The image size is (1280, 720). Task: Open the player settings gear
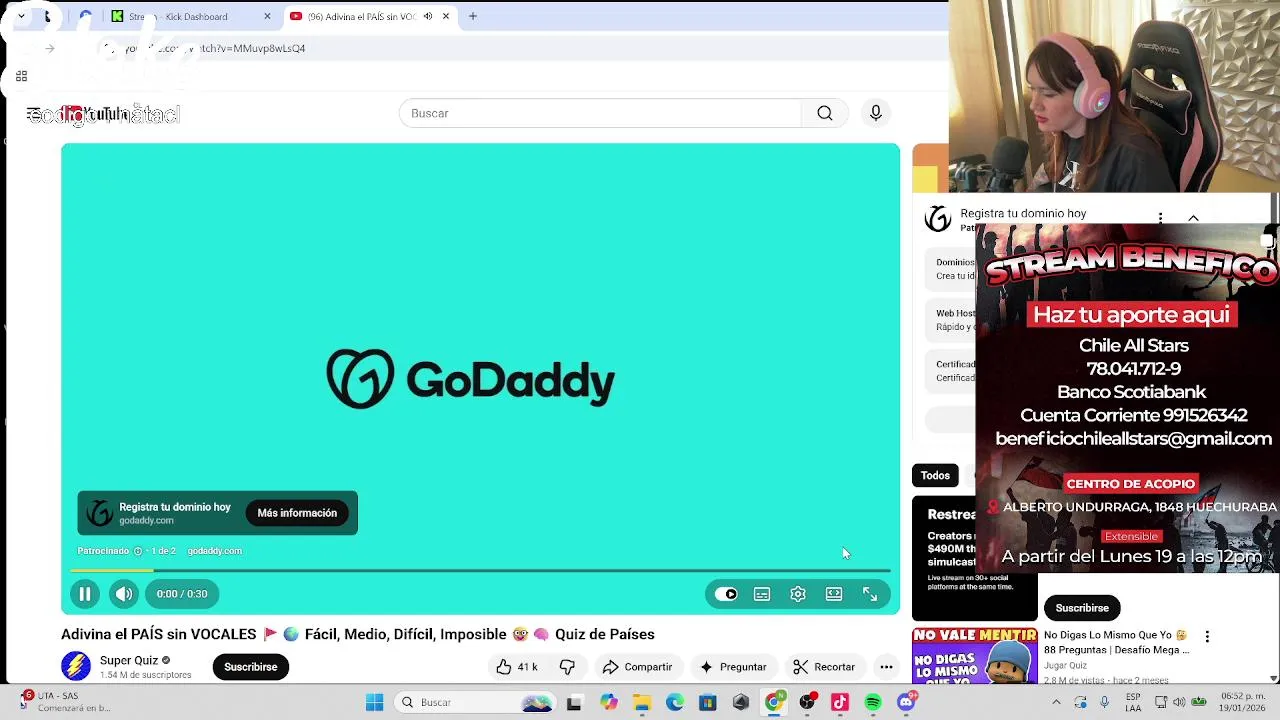click(798, 594)
